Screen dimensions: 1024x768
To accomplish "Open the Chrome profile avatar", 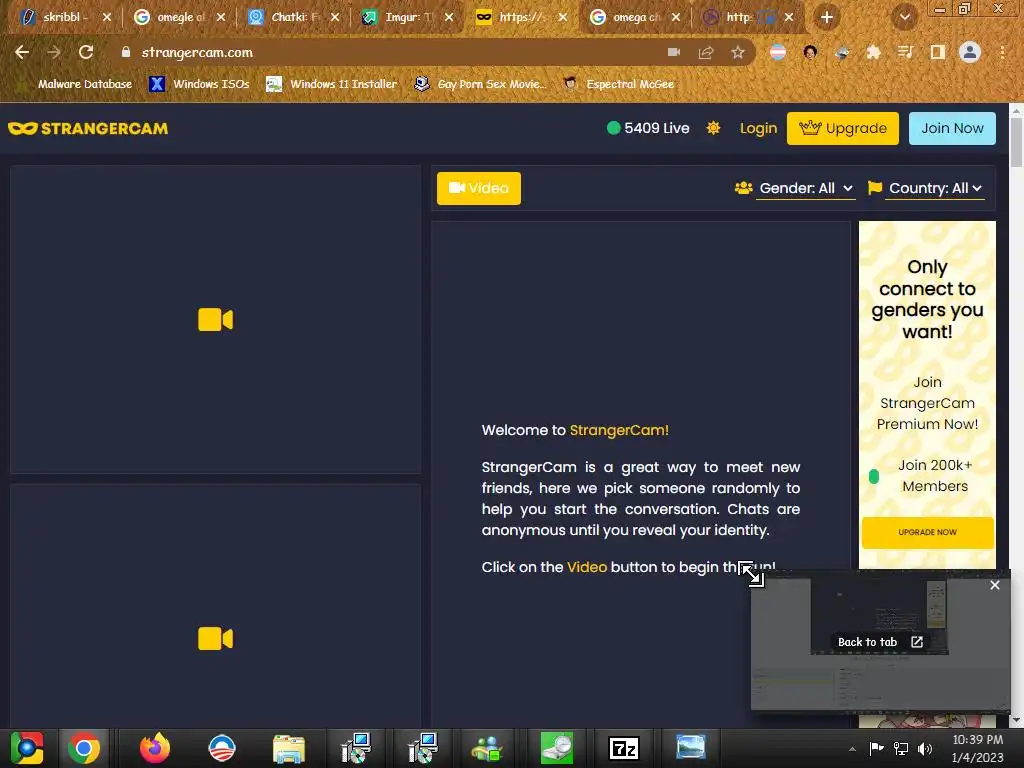I will (970, 52).
